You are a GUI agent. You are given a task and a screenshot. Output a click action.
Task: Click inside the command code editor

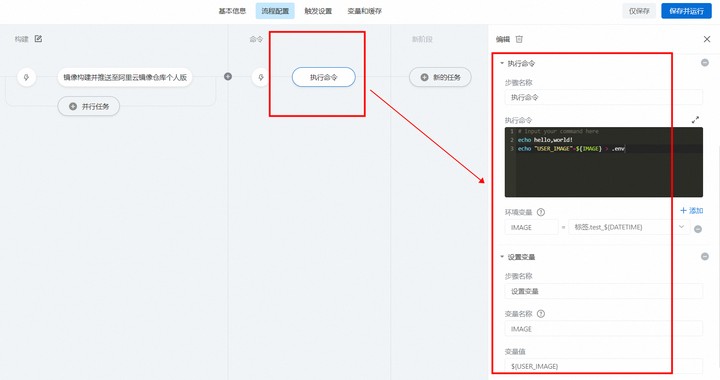[x=603, y=162]
